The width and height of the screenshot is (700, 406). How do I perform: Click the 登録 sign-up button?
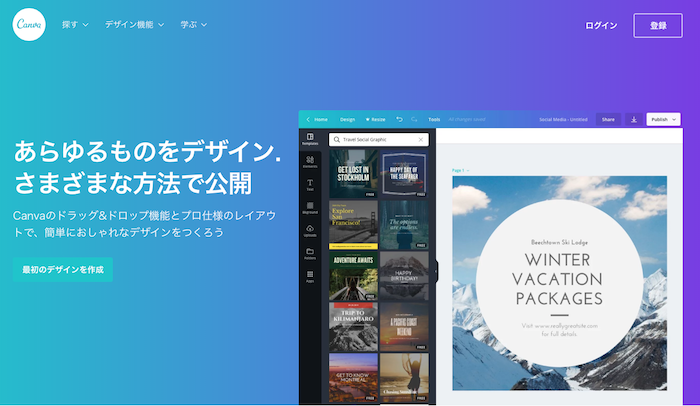tap(658, 25)
